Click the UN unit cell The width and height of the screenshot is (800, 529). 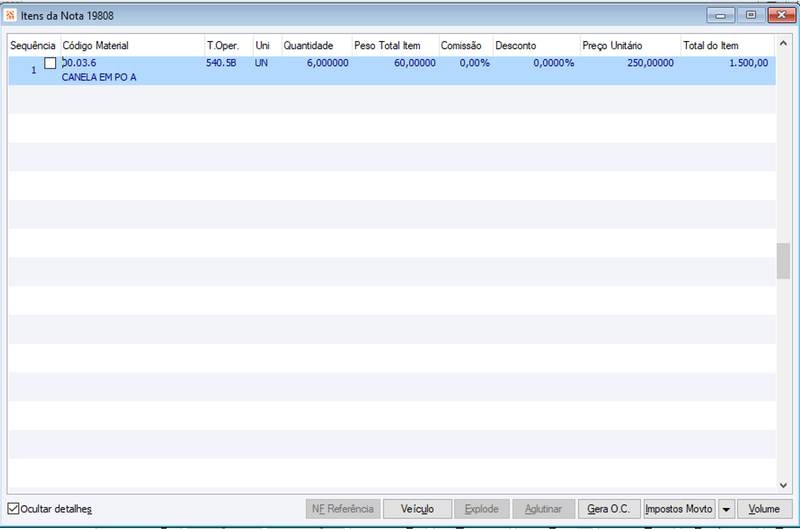click(x=261, y=63)
